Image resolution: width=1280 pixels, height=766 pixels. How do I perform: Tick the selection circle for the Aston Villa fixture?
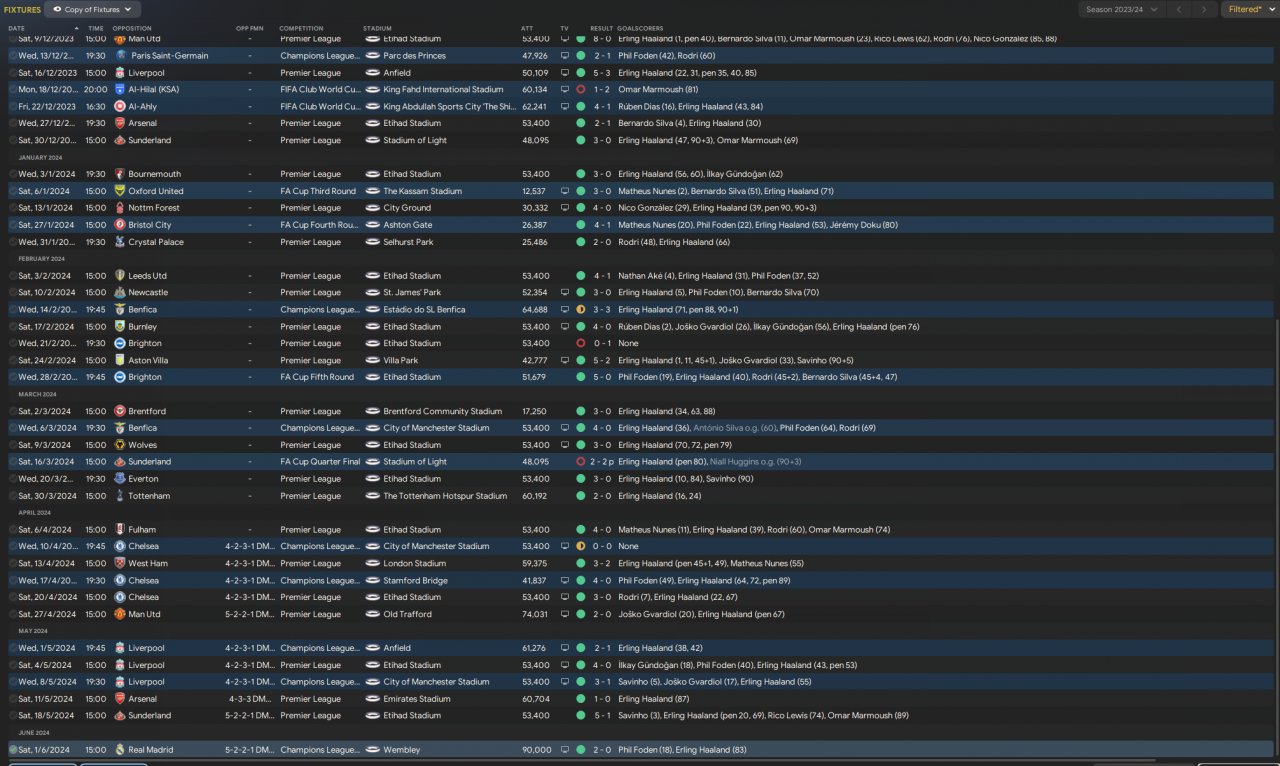click(x=13, y=360)
